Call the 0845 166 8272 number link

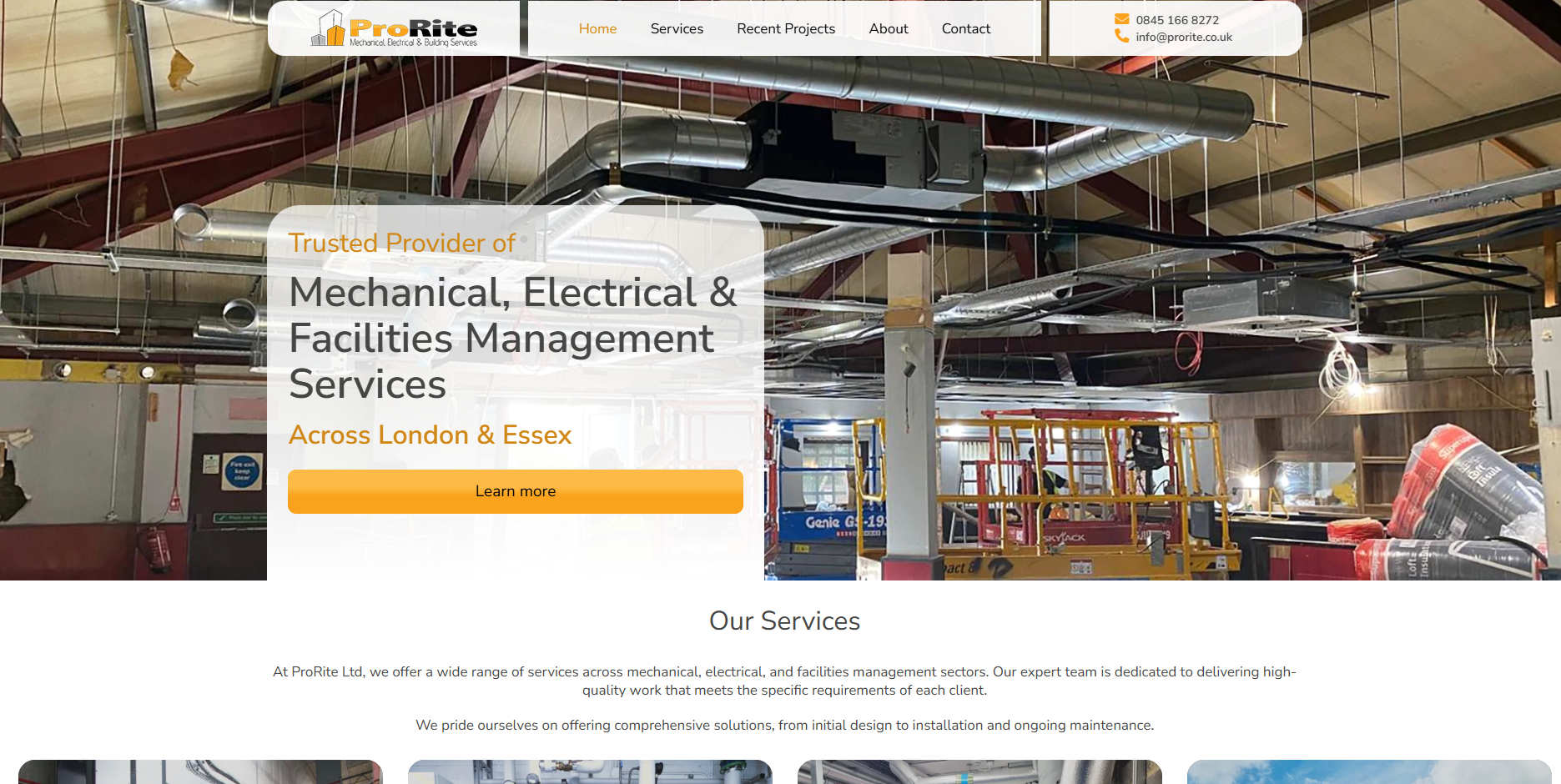point(1177,20)
